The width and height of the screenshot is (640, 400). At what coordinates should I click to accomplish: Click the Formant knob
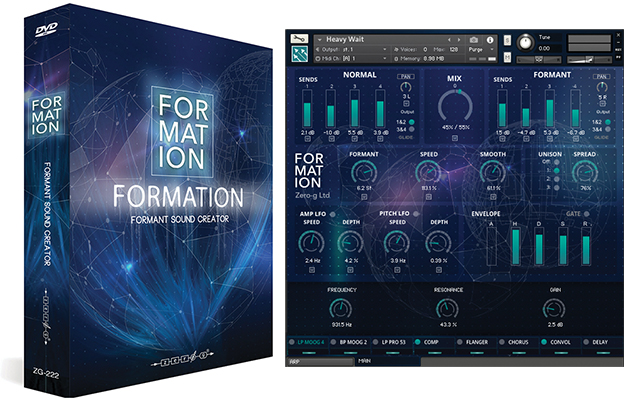click(364, 171)
